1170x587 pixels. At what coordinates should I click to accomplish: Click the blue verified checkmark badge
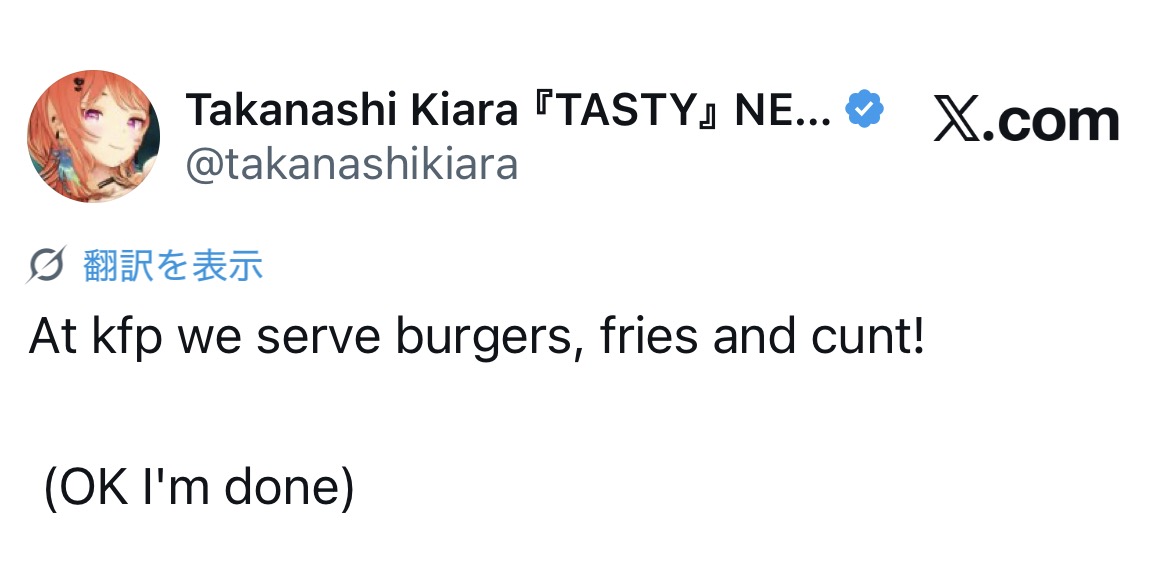tap(865, 111)
